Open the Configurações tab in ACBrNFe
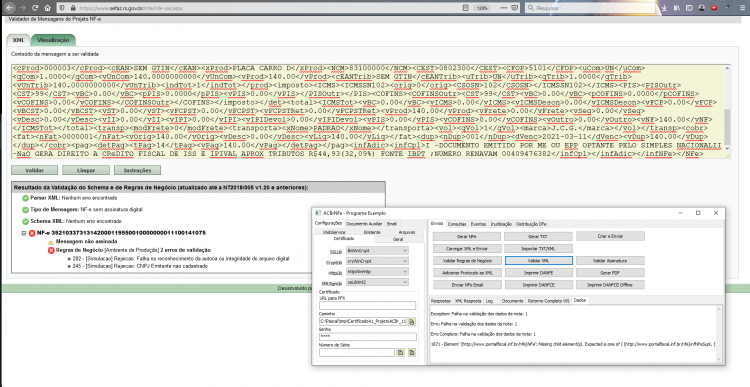Screen dimensions: 750x387 328,223
